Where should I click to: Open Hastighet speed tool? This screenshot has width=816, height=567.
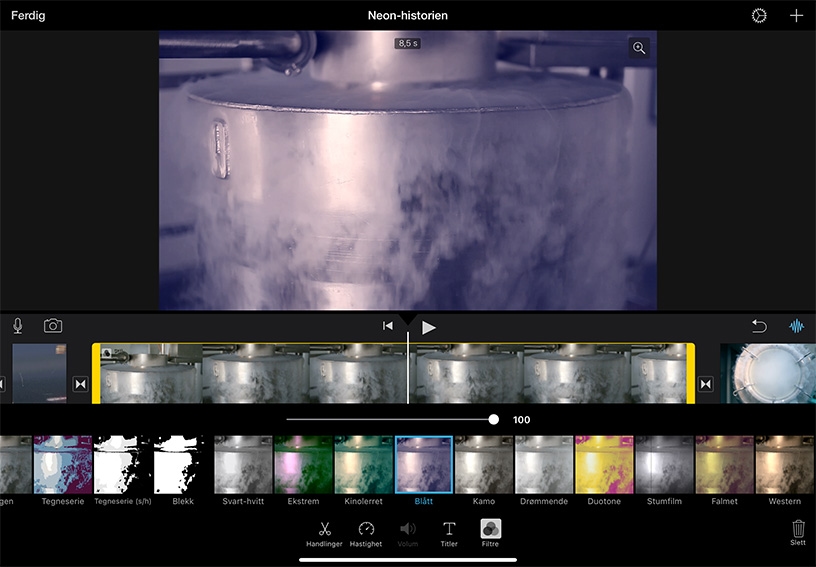coord(366,534)
